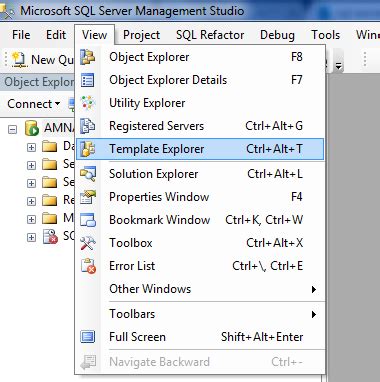
Task: Choose Registered Servers menu entry
Action: pos(200,126)
